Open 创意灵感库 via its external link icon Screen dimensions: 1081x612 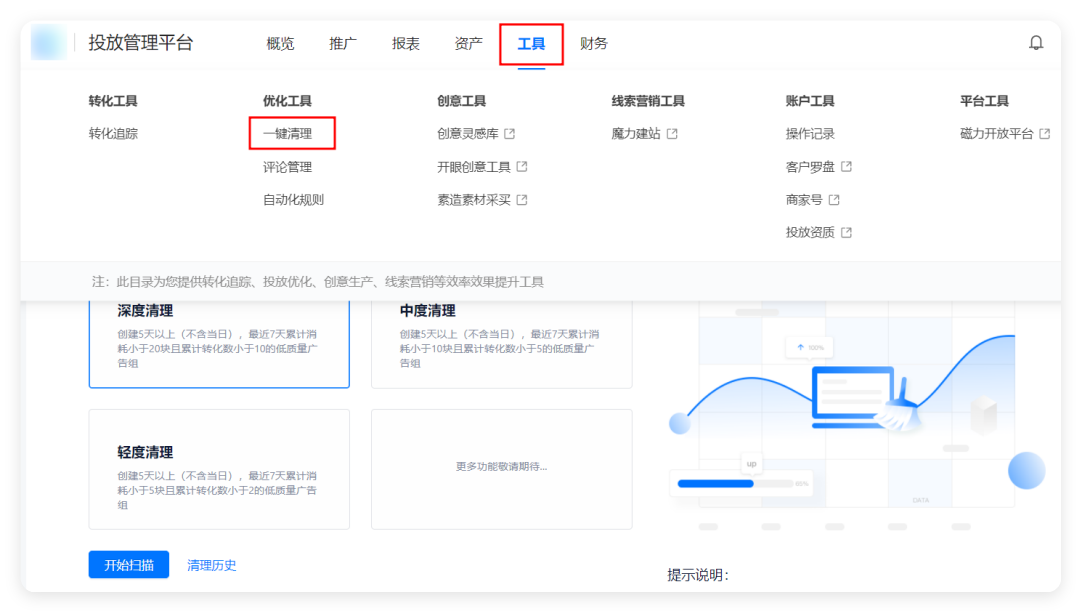(512, 134)
